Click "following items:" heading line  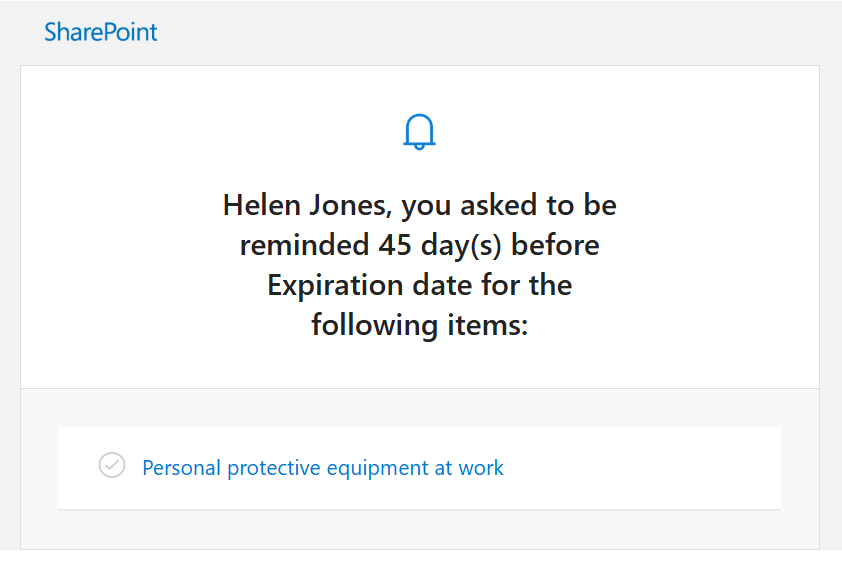click(x=419, y=326)
